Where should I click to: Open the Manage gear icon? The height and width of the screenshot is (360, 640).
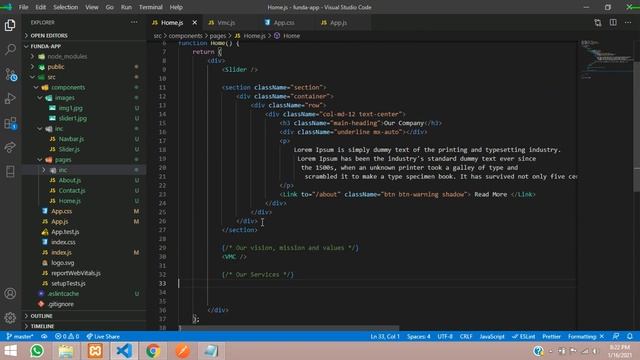(x=10, y=318)
